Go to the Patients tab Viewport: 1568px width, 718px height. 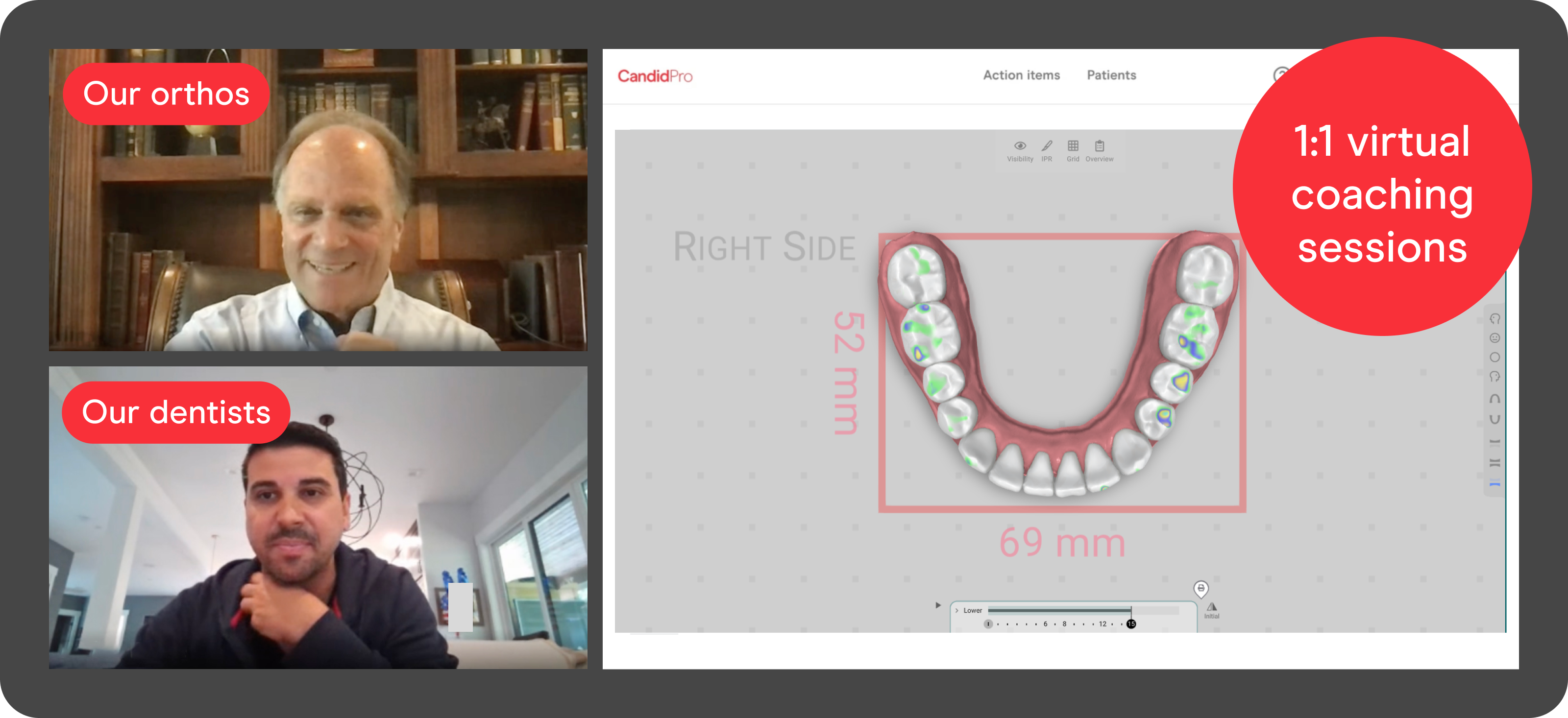point(1111,75)
